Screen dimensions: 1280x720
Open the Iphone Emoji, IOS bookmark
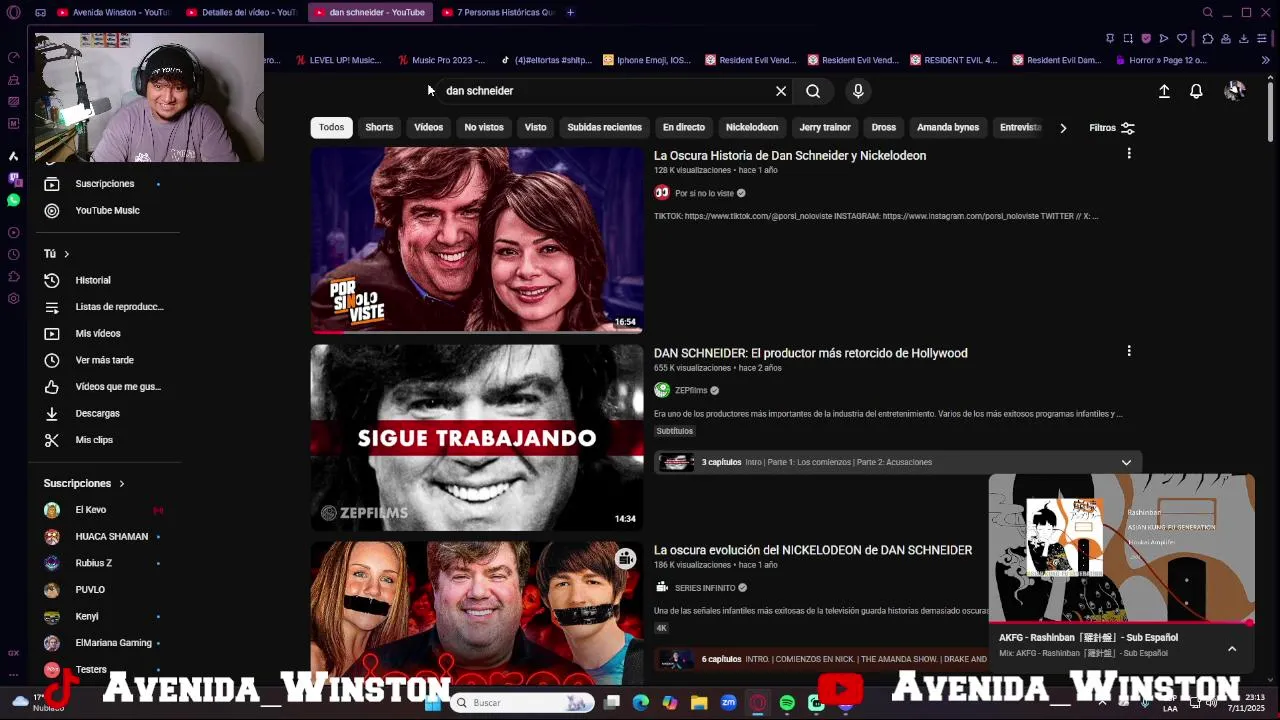click(x=647, y=60)
